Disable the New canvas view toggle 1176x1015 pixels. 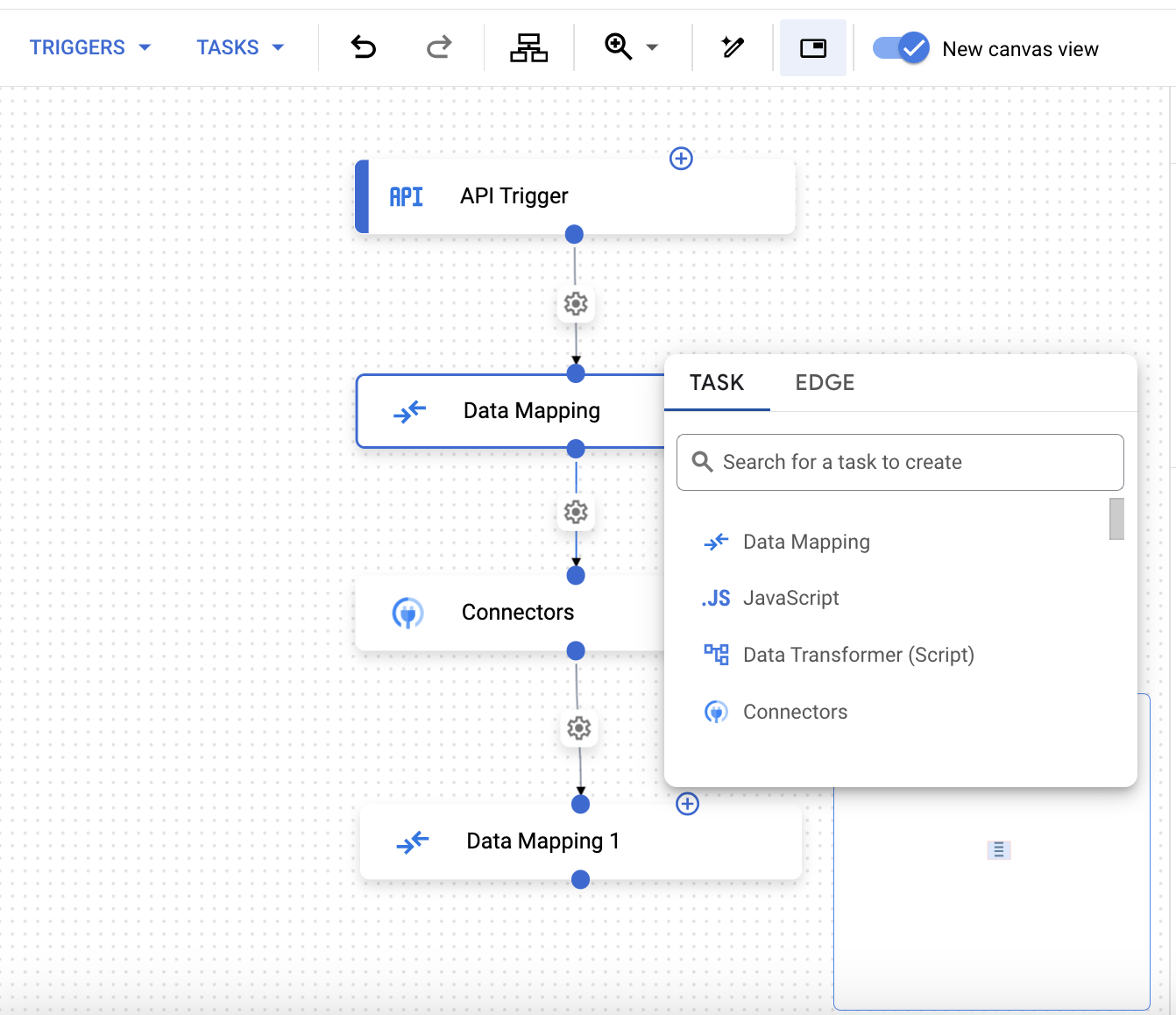tap(901, 47)
